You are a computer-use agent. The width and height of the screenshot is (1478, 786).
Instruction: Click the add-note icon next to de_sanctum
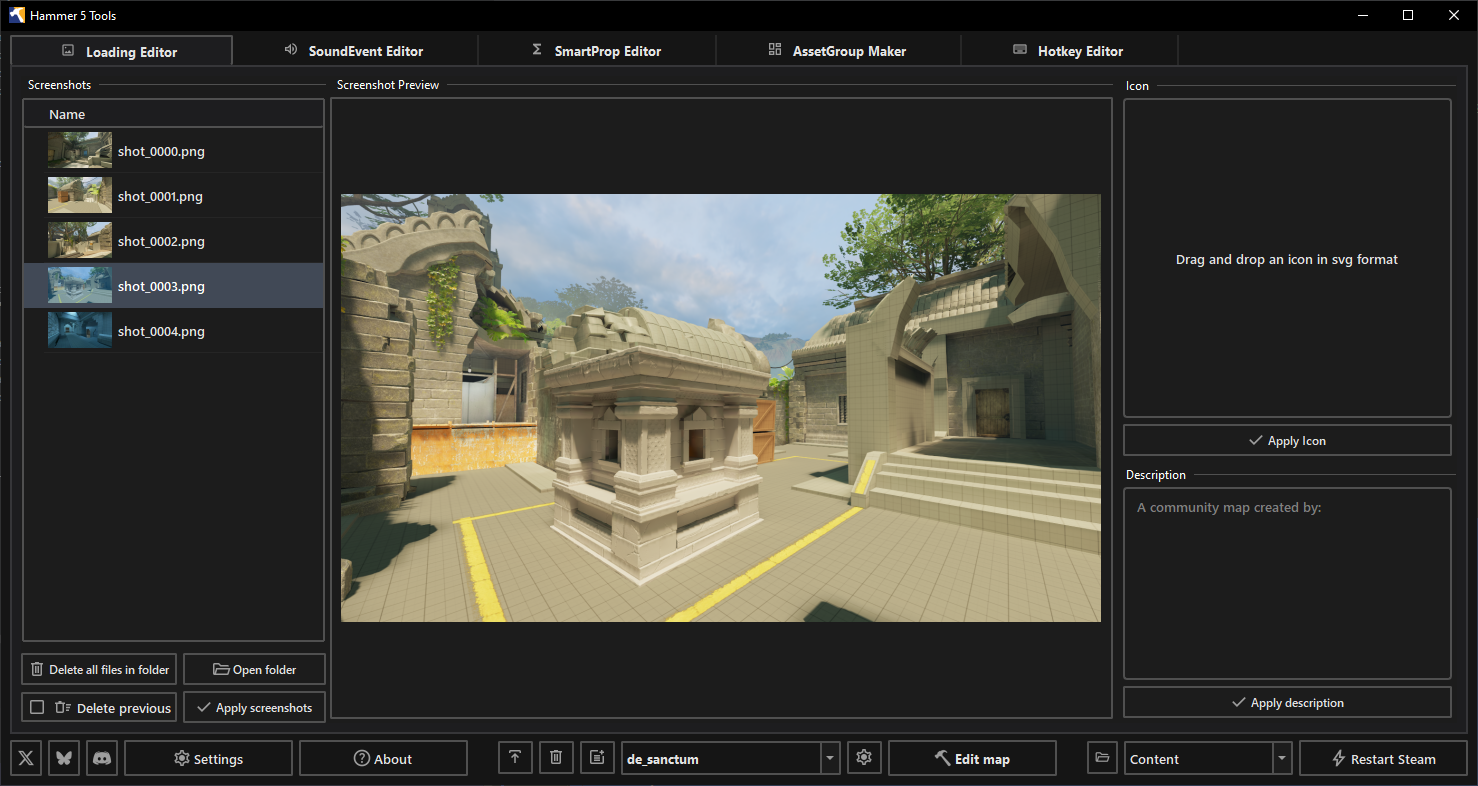pyautogui.click(x=597, y=758)
